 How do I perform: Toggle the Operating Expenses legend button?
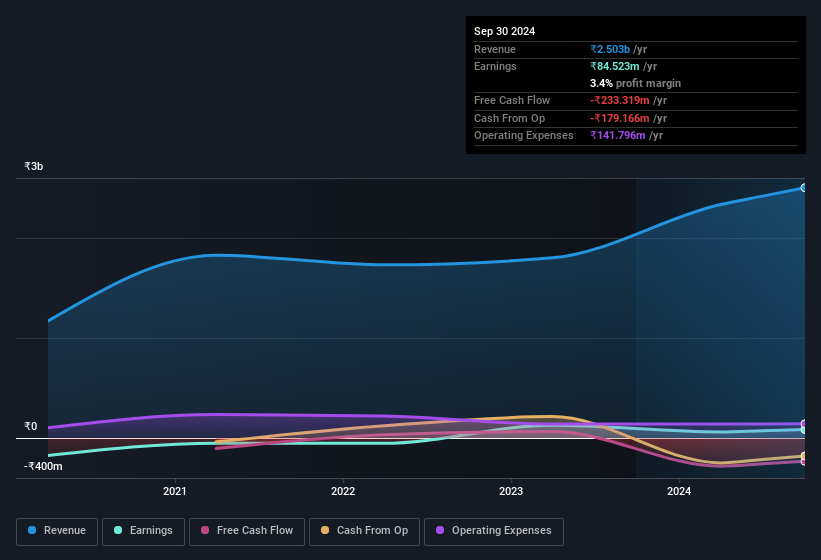pos(494,532)
